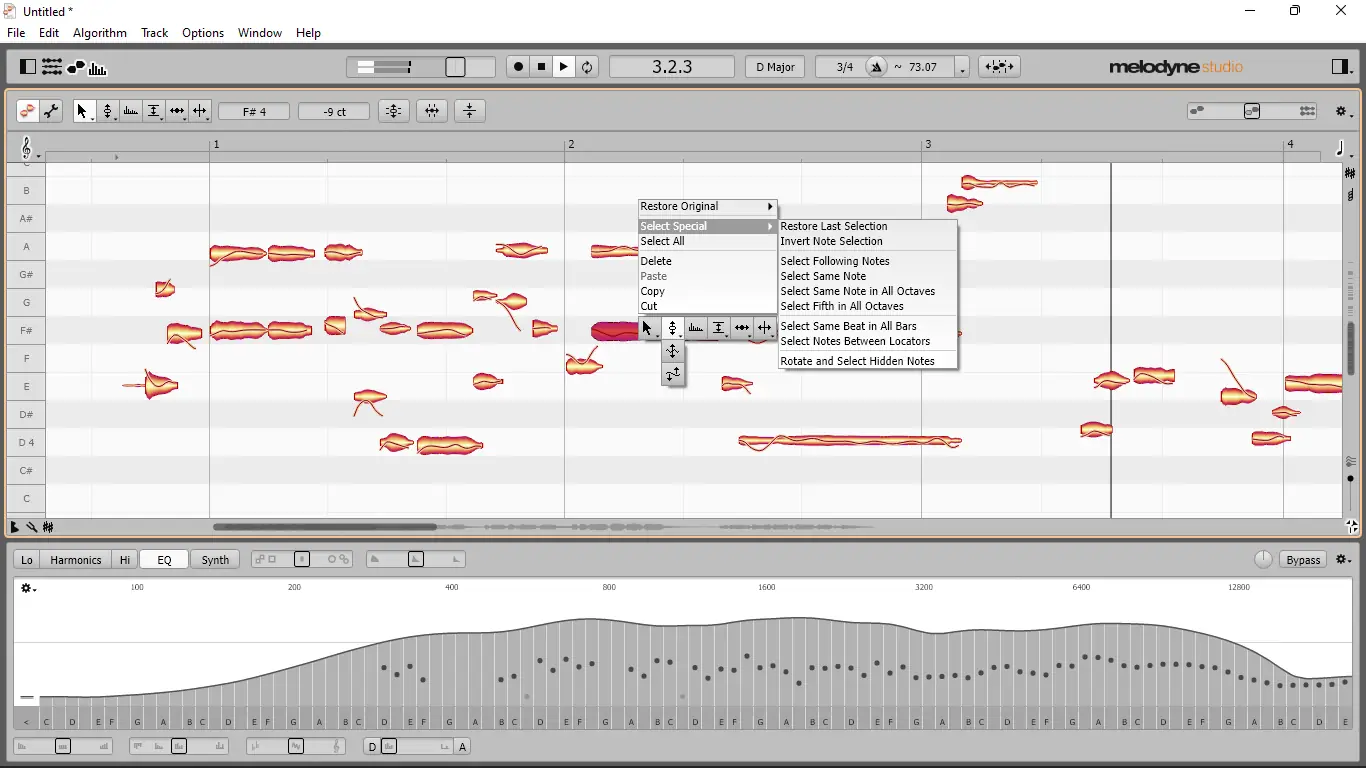Viewport: 1366px width, 768px height.
Task: Open the track list pane icon
Action: click(x=52, y=67)
